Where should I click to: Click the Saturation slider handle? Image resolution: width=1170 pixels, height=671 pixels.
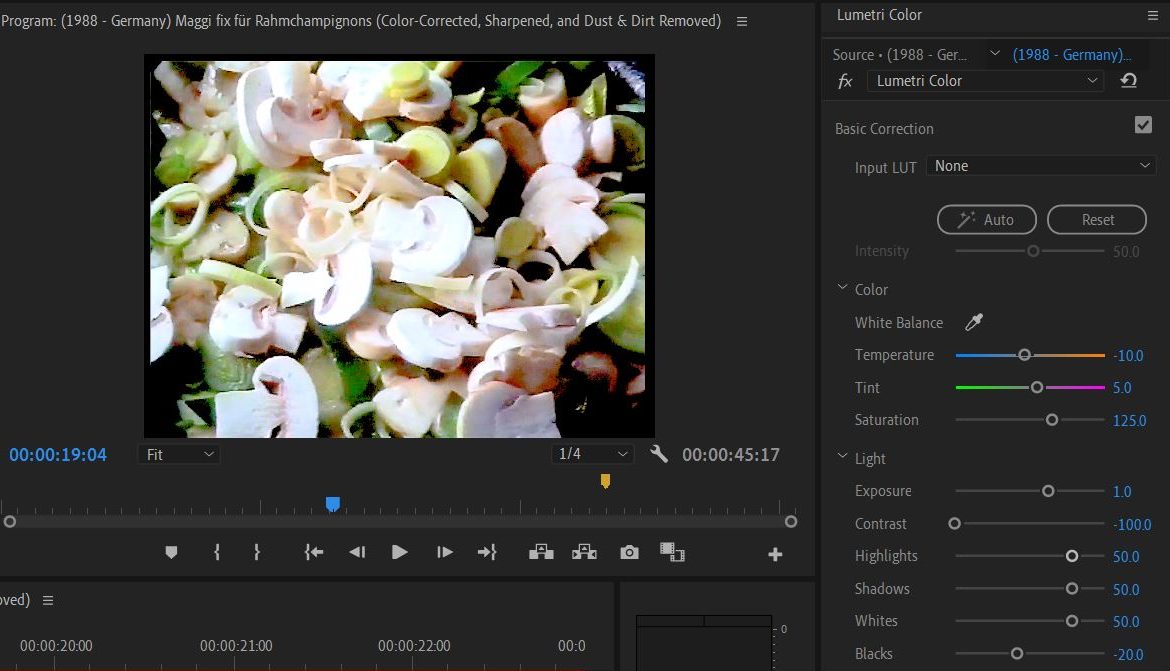pyautogui.click(x=1052, y=420)
